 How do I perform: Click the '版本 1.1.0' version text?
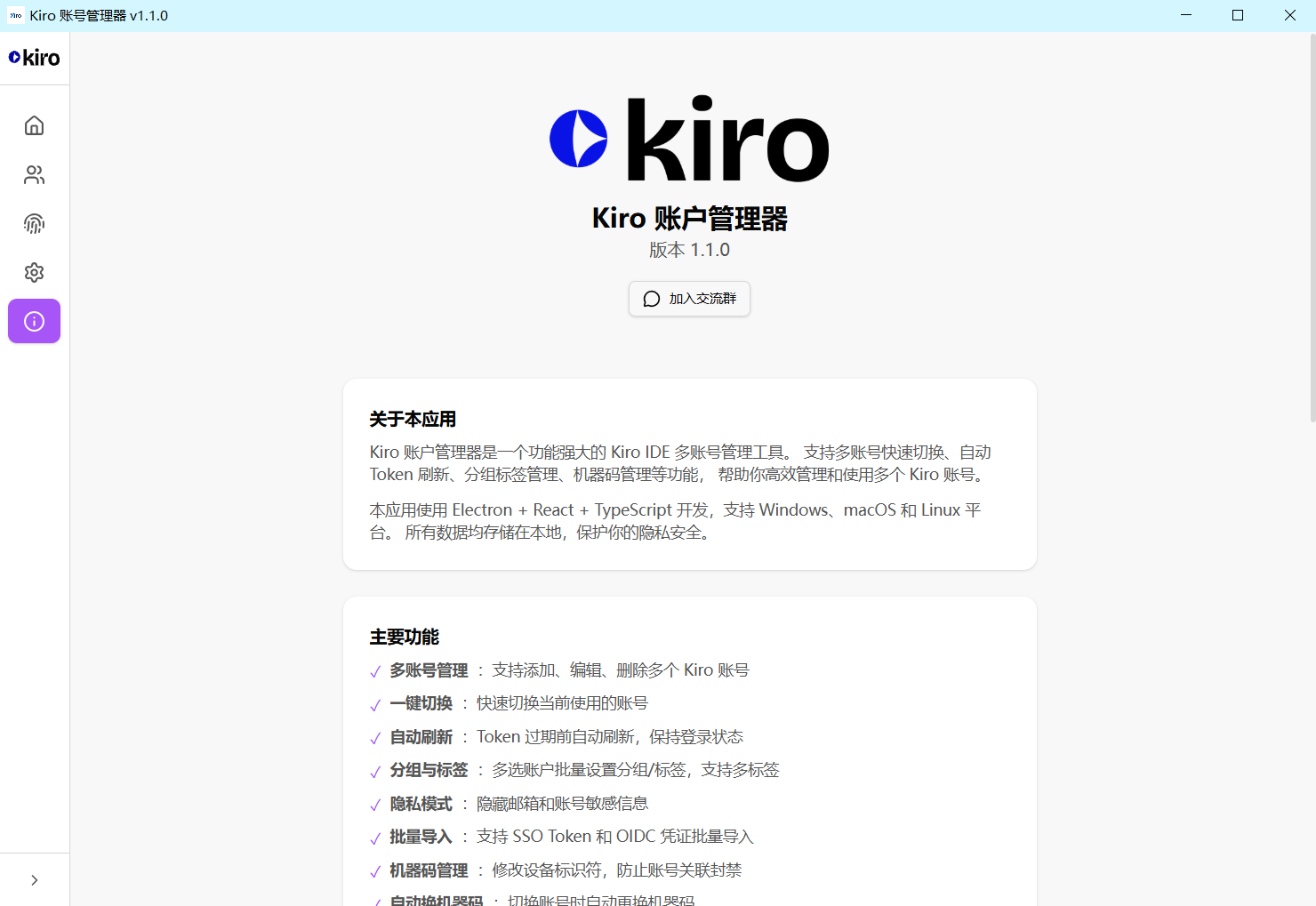click(x=689, y=250)
